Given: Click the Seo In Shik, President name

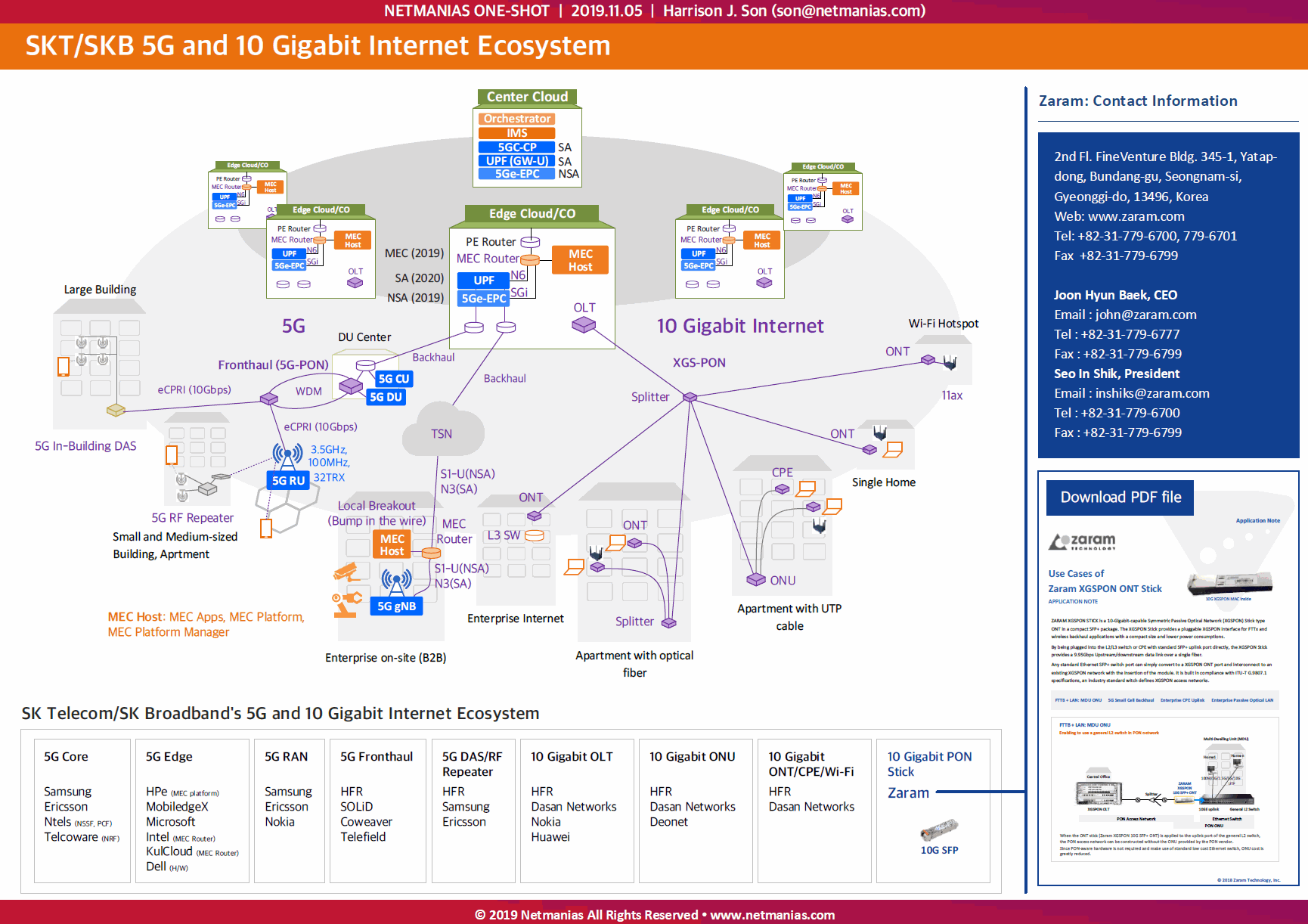Looking at the screenshot, I should tap(1117, 374).
